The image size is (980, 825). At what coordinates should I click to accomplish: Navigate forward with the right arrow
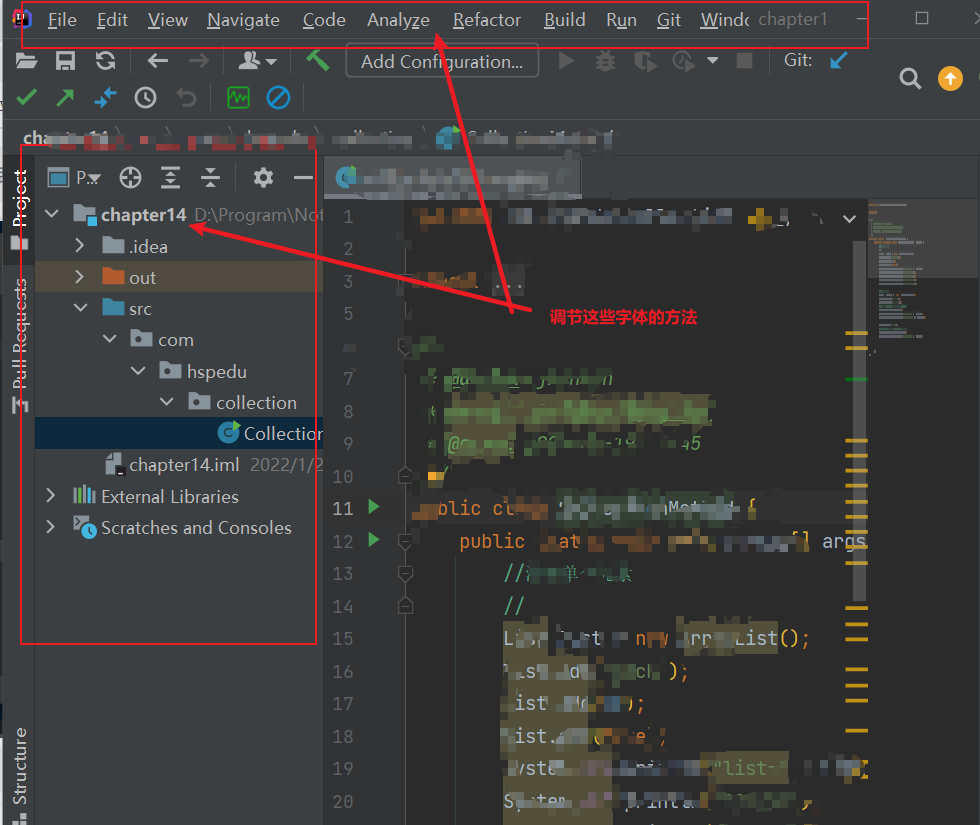click(199, 61)
